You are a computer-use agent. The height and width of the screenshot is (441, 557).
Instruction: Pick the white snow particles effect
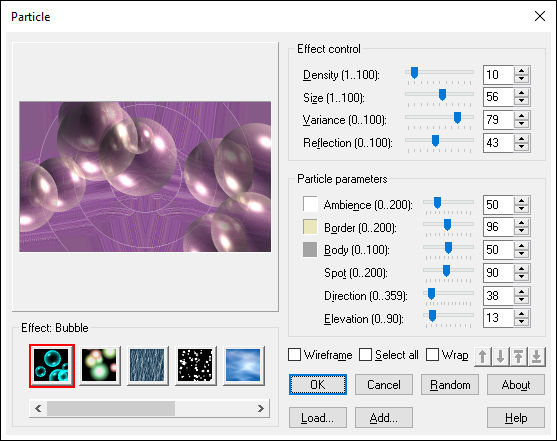coord(195,366)
